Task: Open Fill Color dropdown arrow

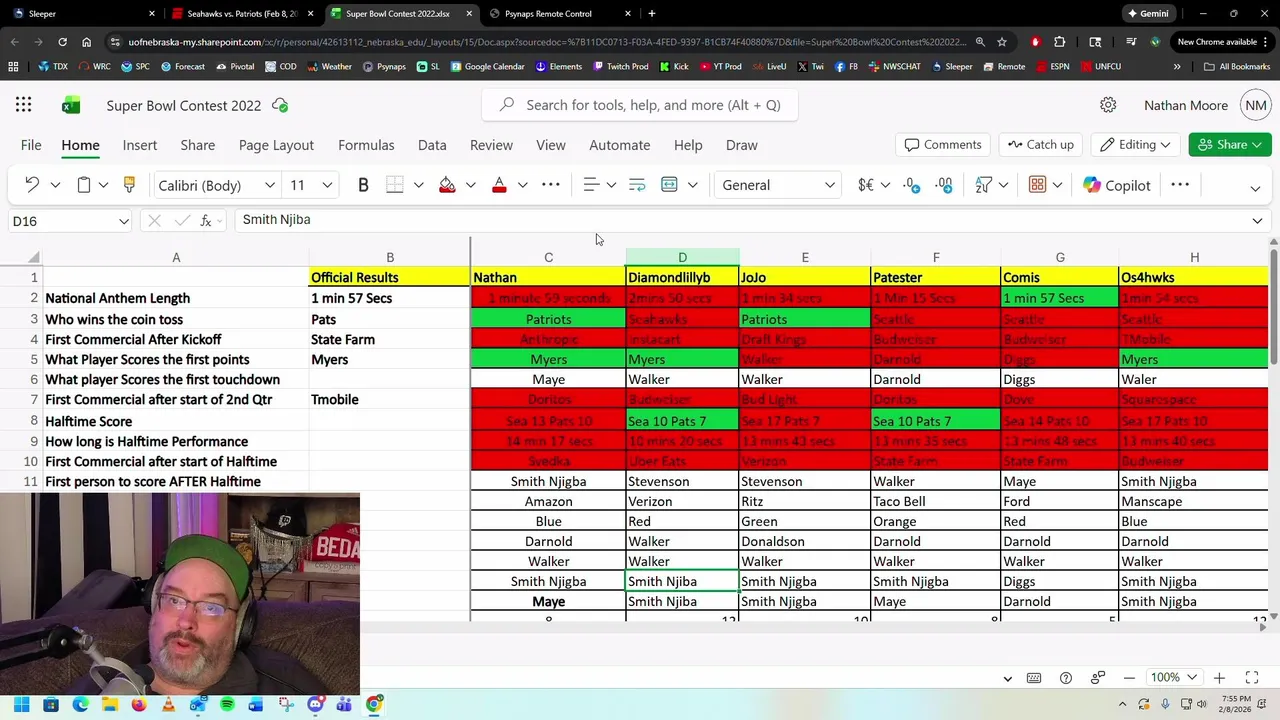Action: 470,185
